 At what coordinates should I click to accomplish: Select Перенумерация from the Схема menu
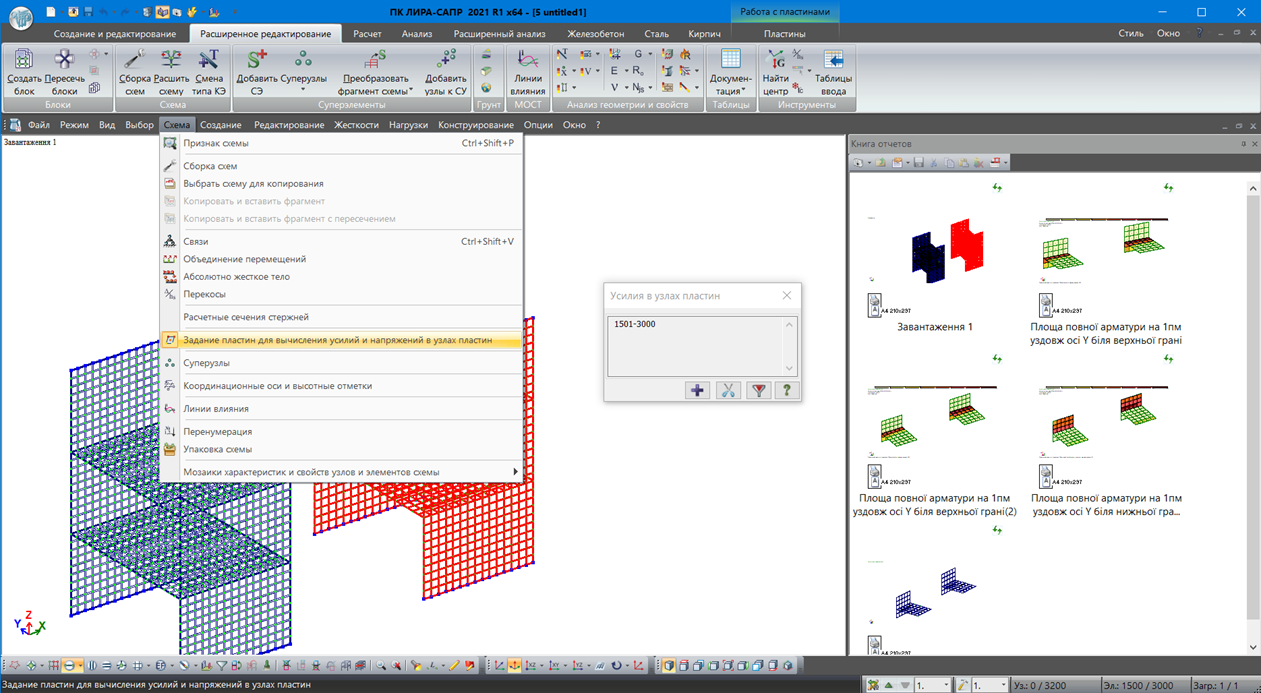(217, 432)
